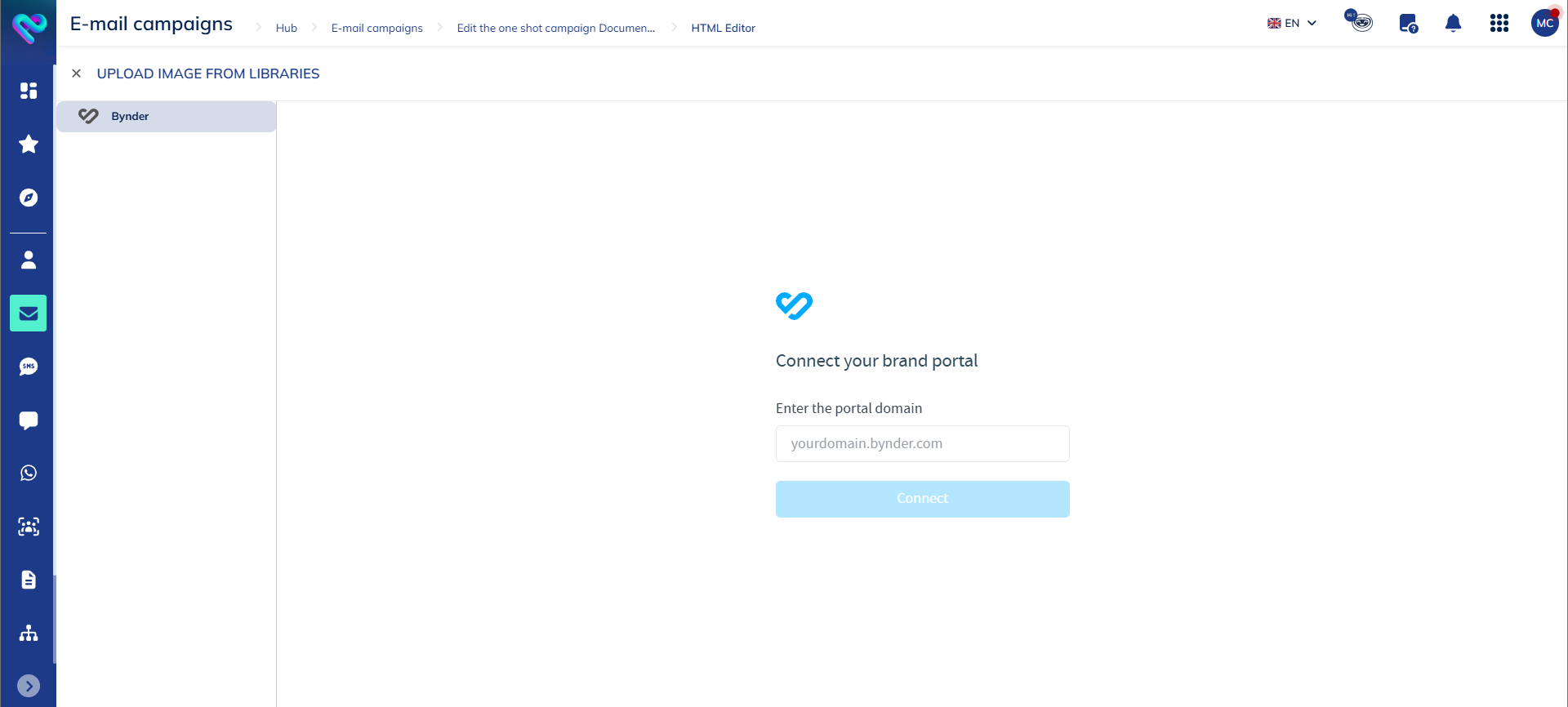Open the SMS campaigns section
The height and width of the screenshot is (707, 1568).
29,366
